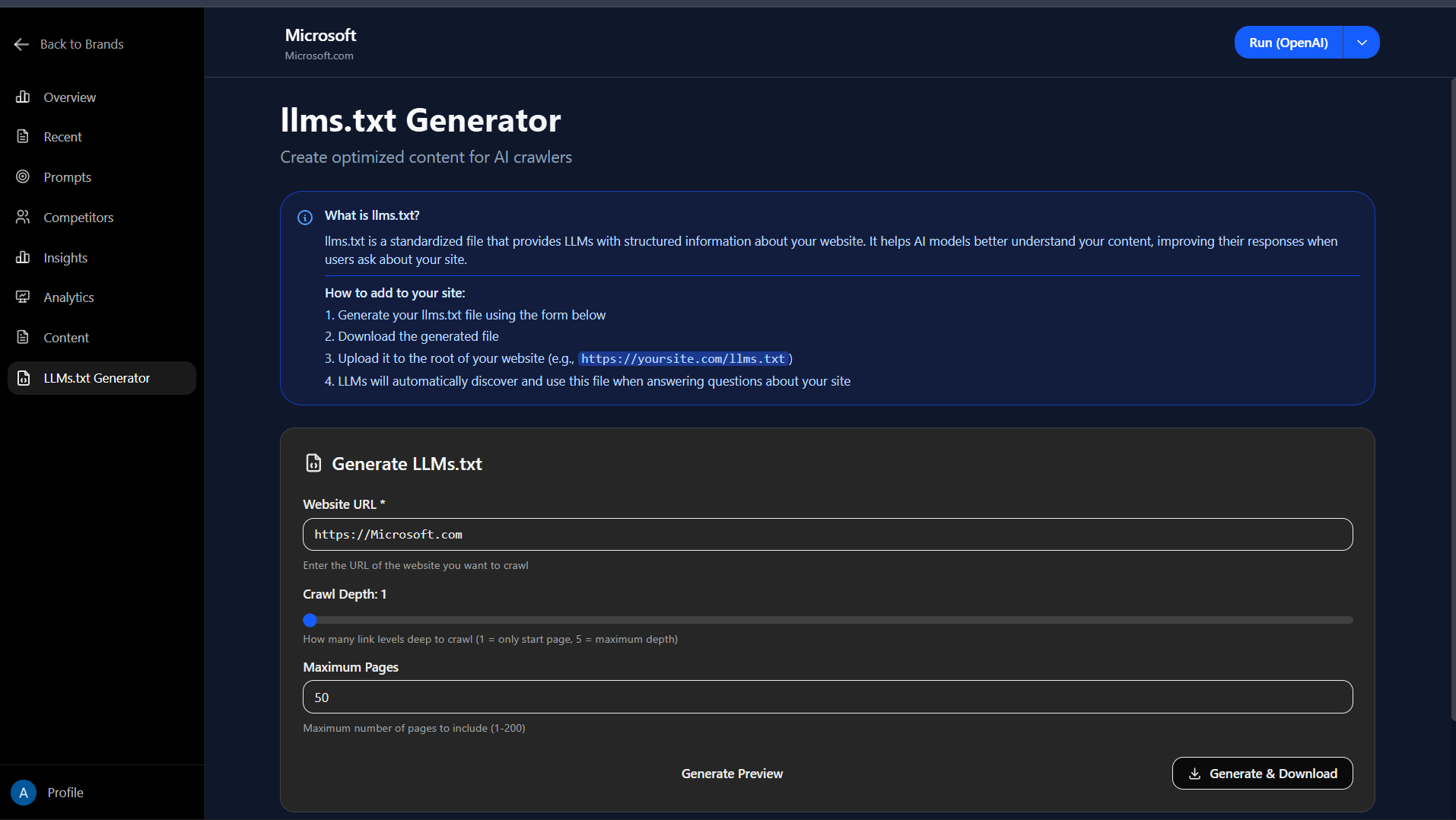Open the Content section
Image resolution: width=1456 pixels, height=820 pixels.
coord(102,338)
